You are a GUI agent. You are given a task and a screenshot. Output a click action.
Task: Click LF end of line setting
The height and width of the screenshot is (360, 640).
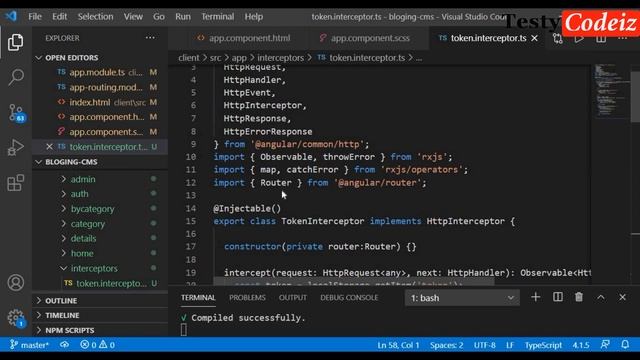point(510,345)
